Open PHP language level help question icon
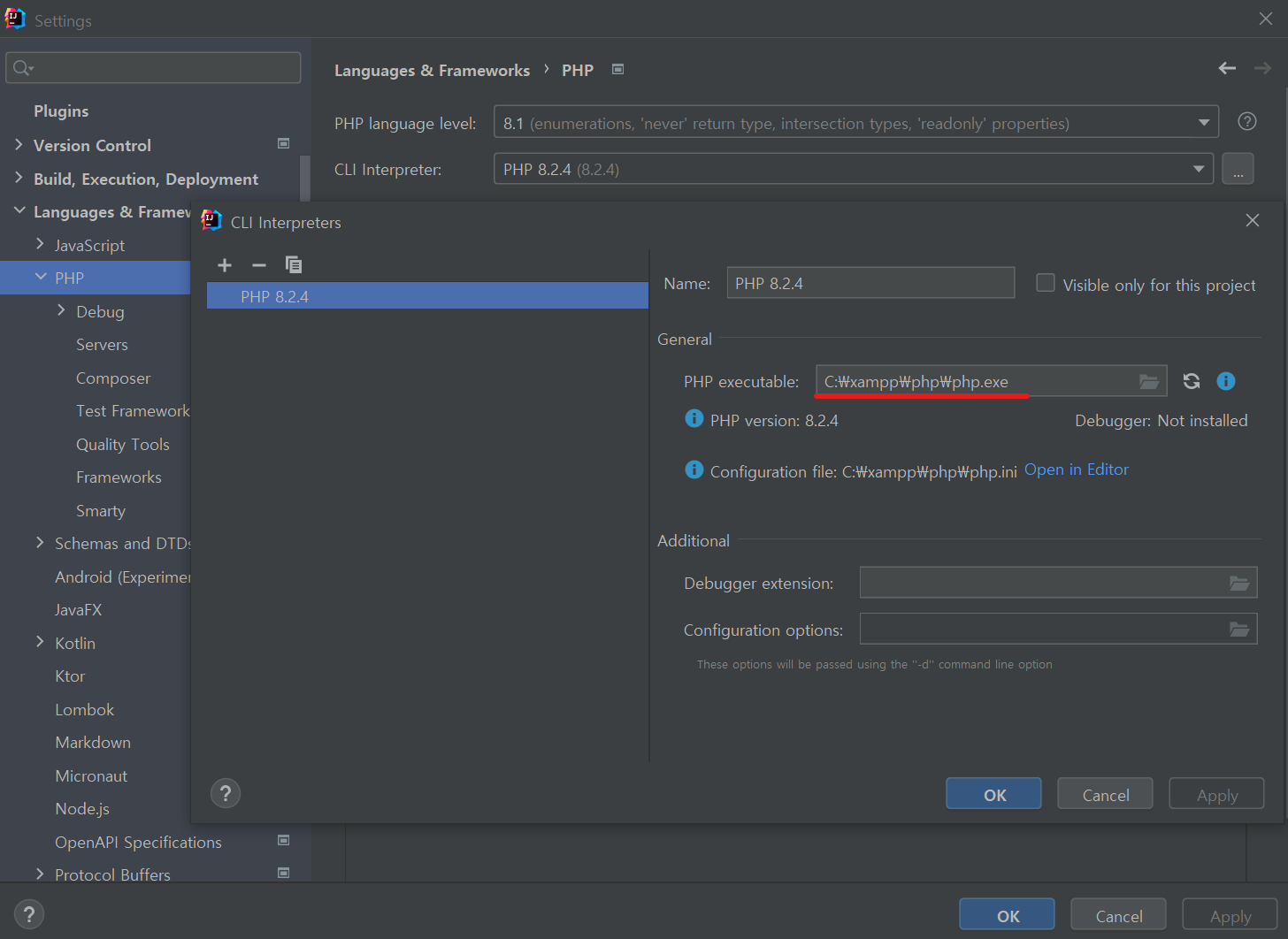1288x939 pixels. [x=1247, y=122]
